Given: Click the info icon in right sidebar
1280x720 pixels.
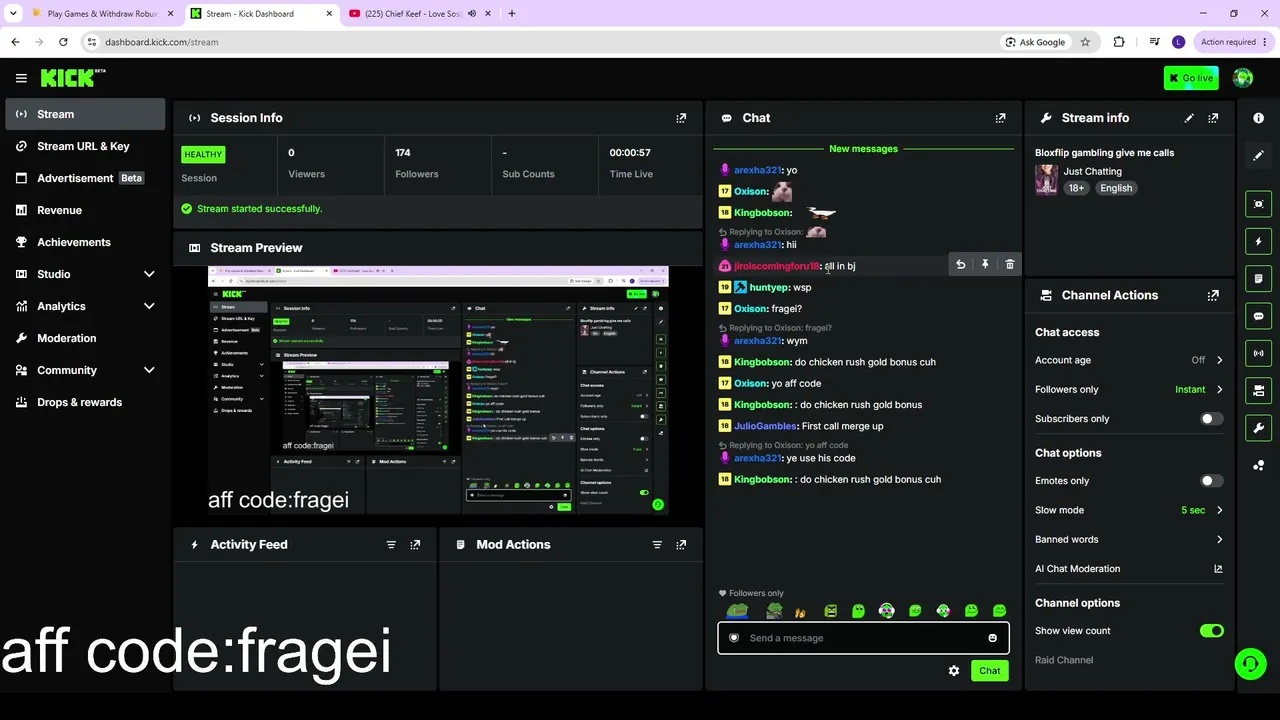Looking at the screenshot, I should 1258,118.
